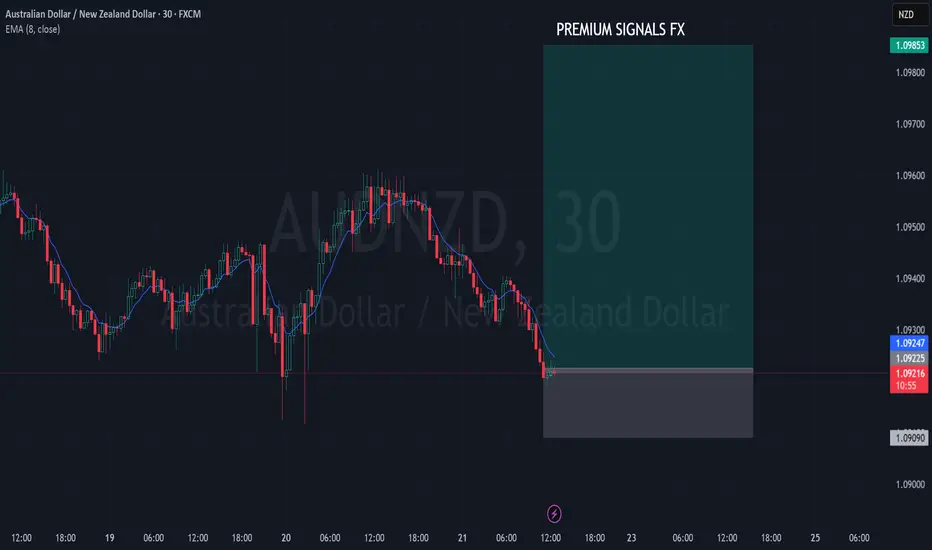The height and width of the screenshot is (550, 932).
Task: Click the 10:55 candle countdown timer
Action: coord(906,386)
